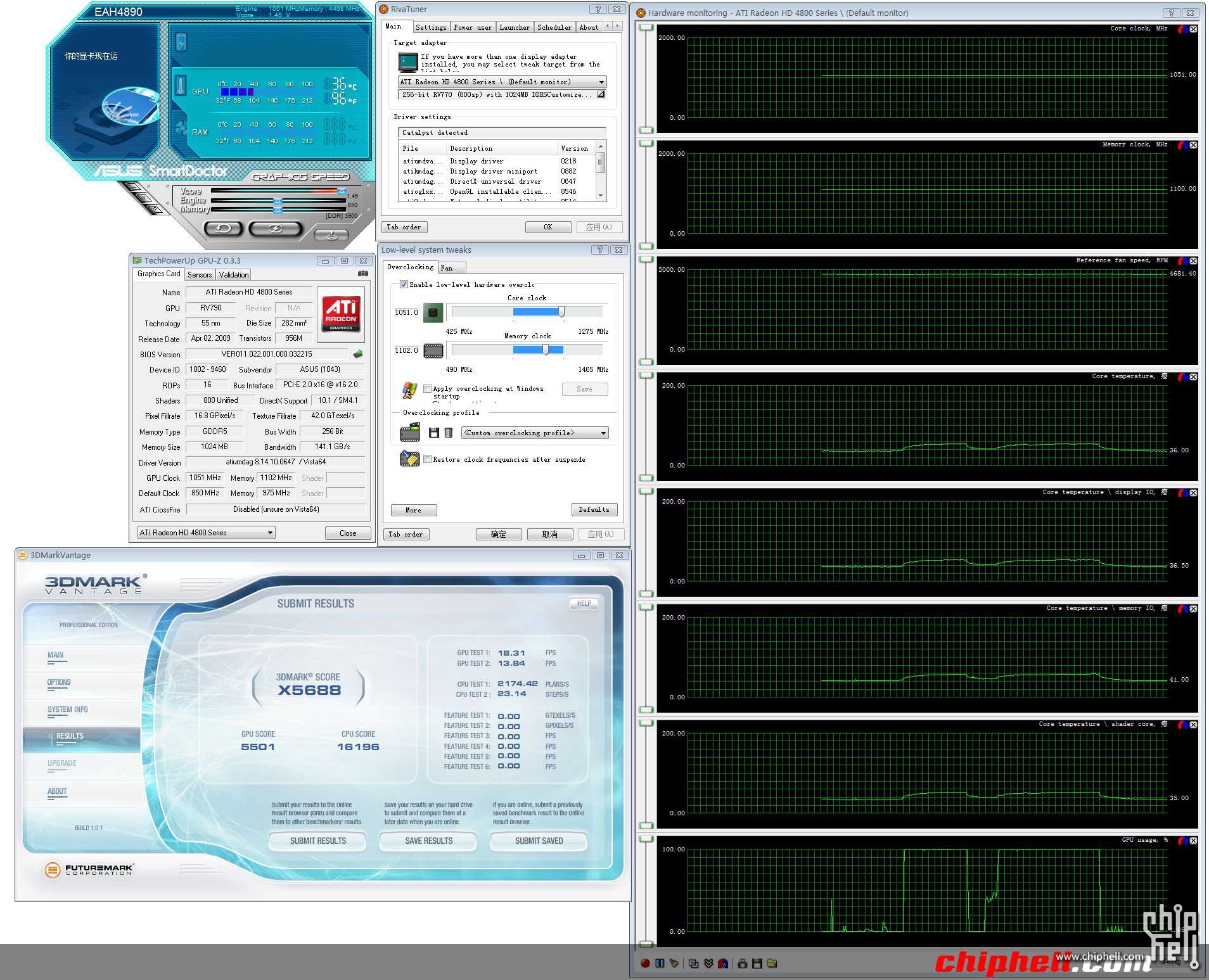Switch to the Settings tab in RivaTuner
The height and width of the screenshot is (980, 1209).
click(x=431, y=27)
